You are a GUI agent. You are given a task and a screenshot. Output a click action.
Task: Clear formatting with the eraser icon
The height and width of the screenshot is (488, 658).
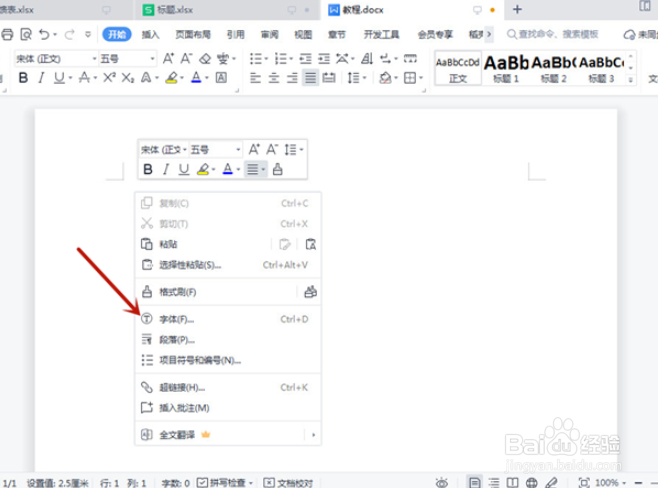coord(205,58)
